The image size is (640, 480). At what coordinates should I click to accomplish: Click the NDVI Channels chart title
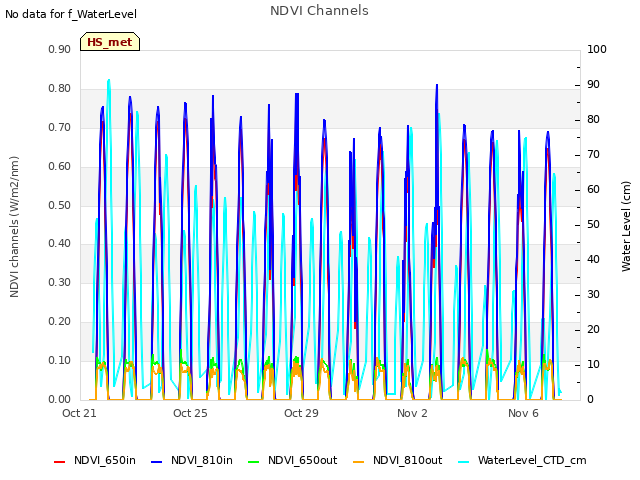click(319, 11)
